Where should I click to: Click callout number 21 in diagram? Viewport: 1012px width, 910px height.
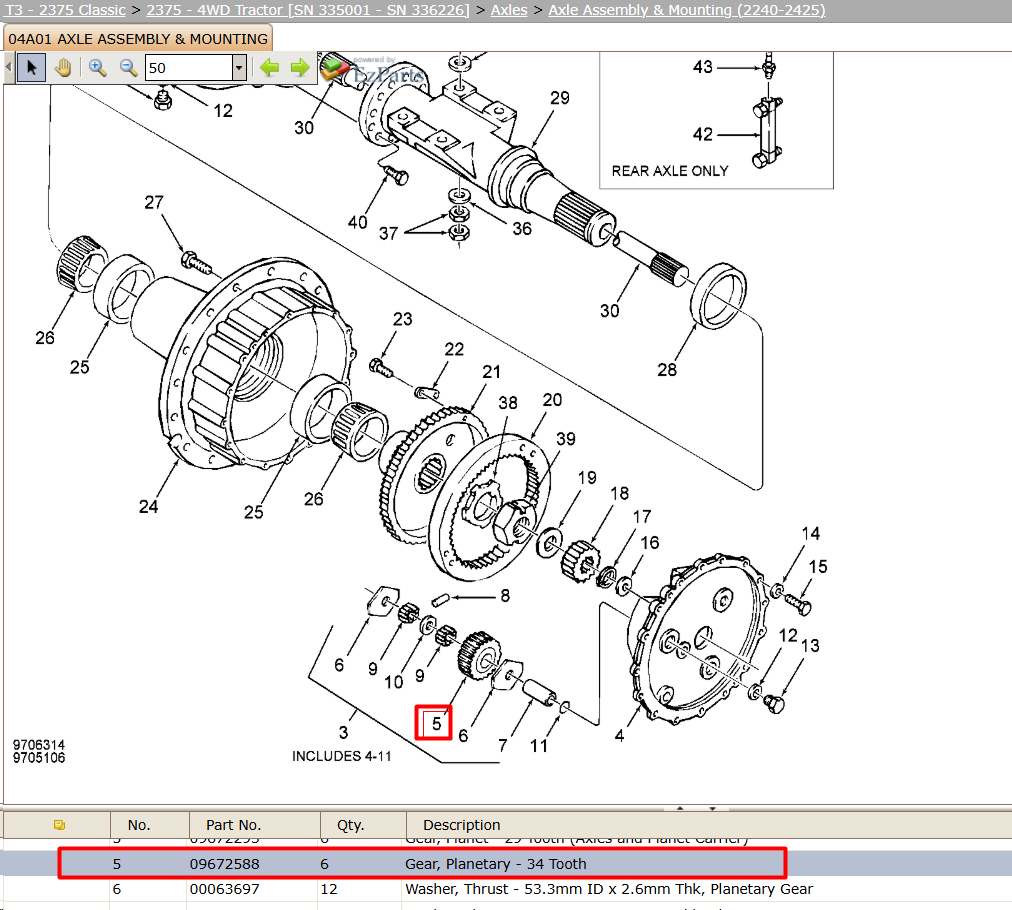(491, 372)
